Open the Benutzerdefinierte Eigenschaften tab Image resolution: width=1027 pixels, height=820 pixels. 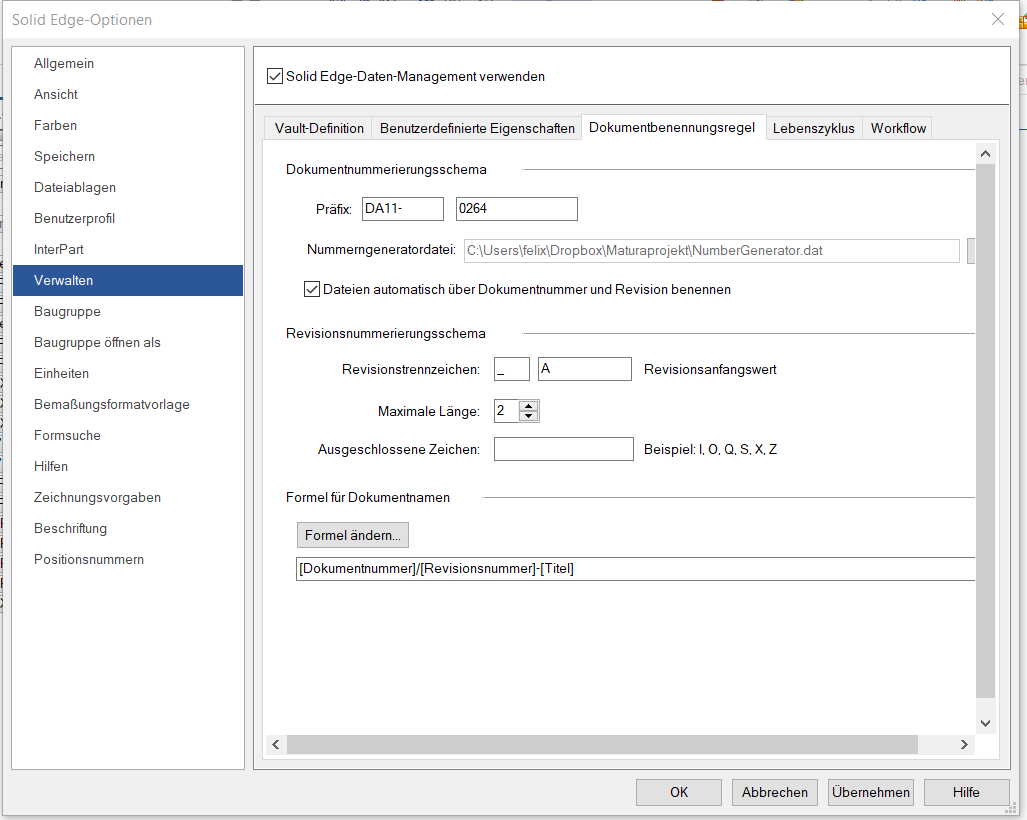coord(477,128)
